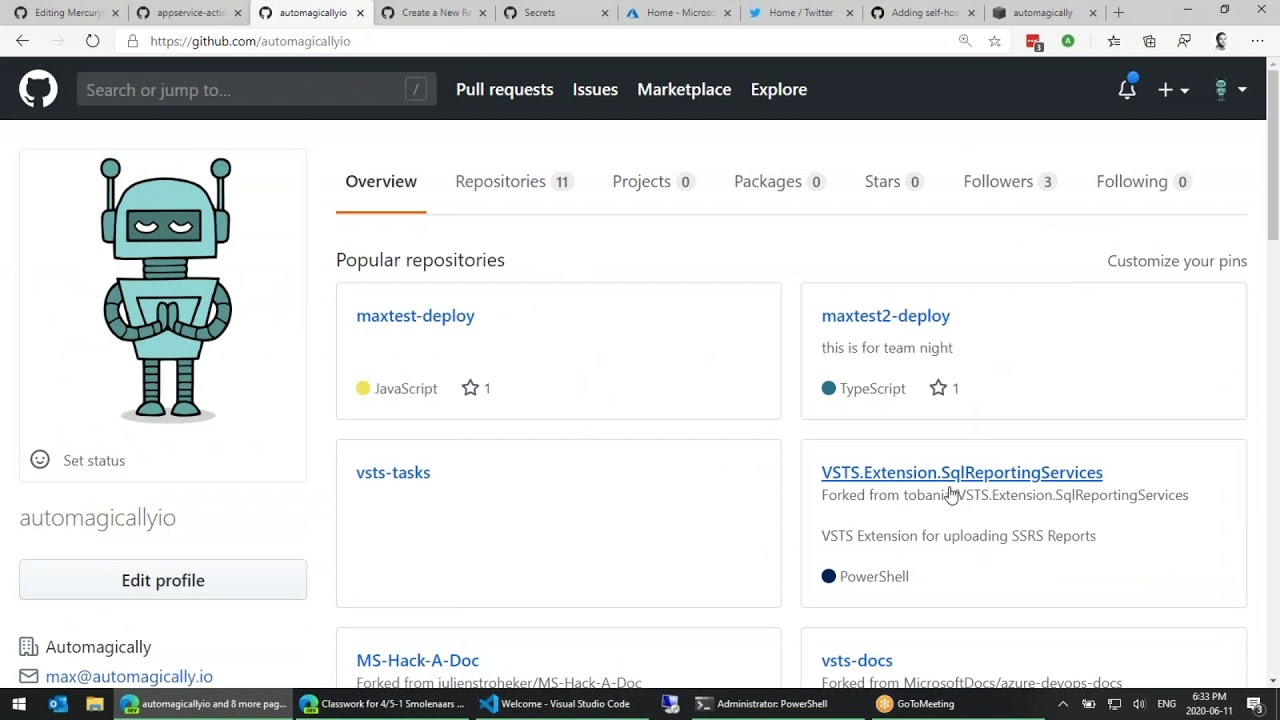Open VSTS.Extension.SqlReportingServices repository
Screen dimensions: 1280x720
[961, 473]
